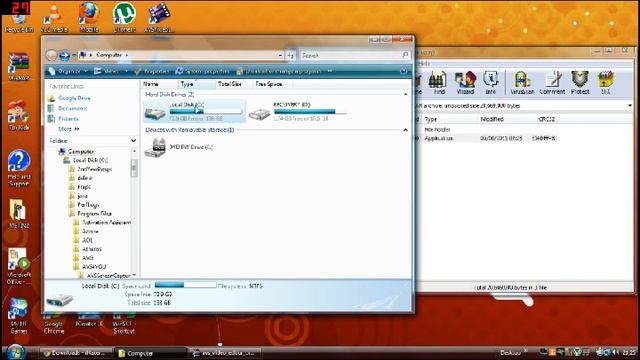The height and width of the screenshot is (360, 640).
Task: Click the refresh button beside address bar
Action: point(291,55)
